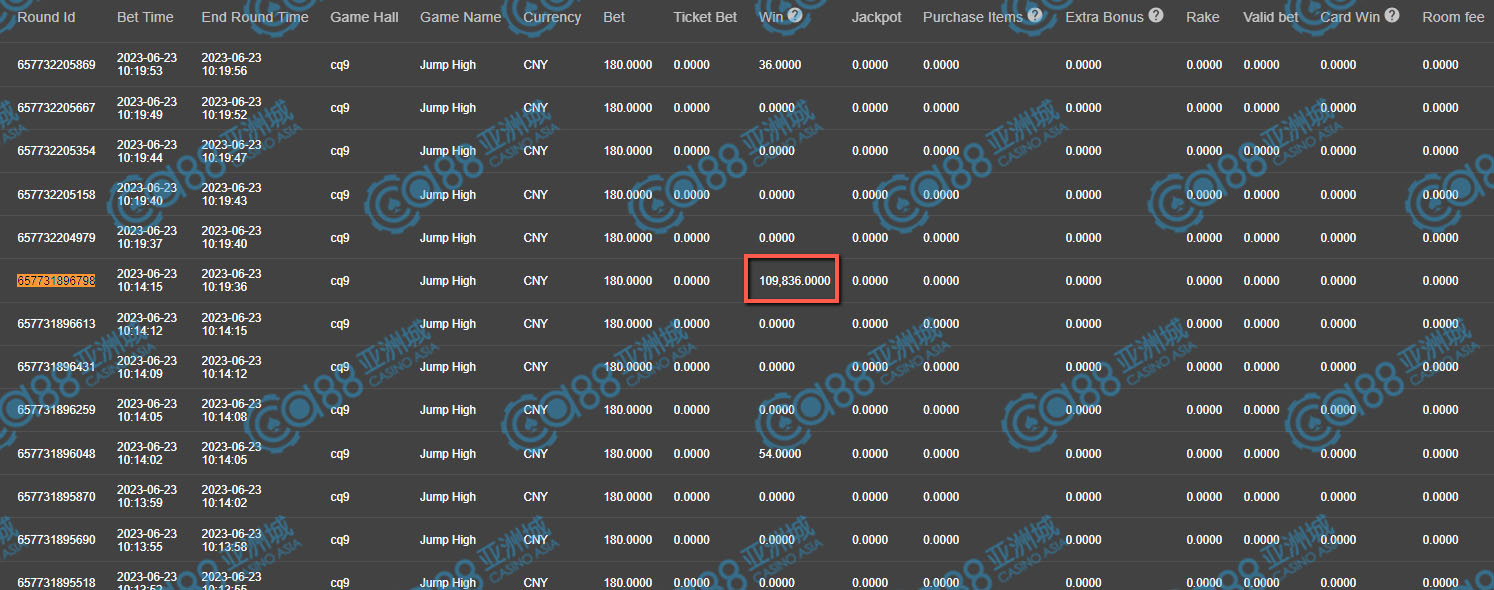Click Jump High in row 657731896048
1494x590 pixels.
click(x=448, y=454)
